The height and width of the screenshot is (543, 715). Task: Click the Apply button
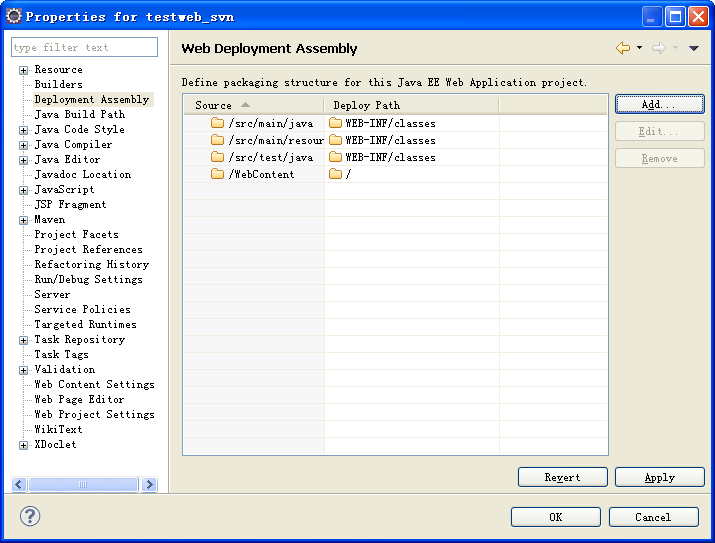click(x=659, y=477)
